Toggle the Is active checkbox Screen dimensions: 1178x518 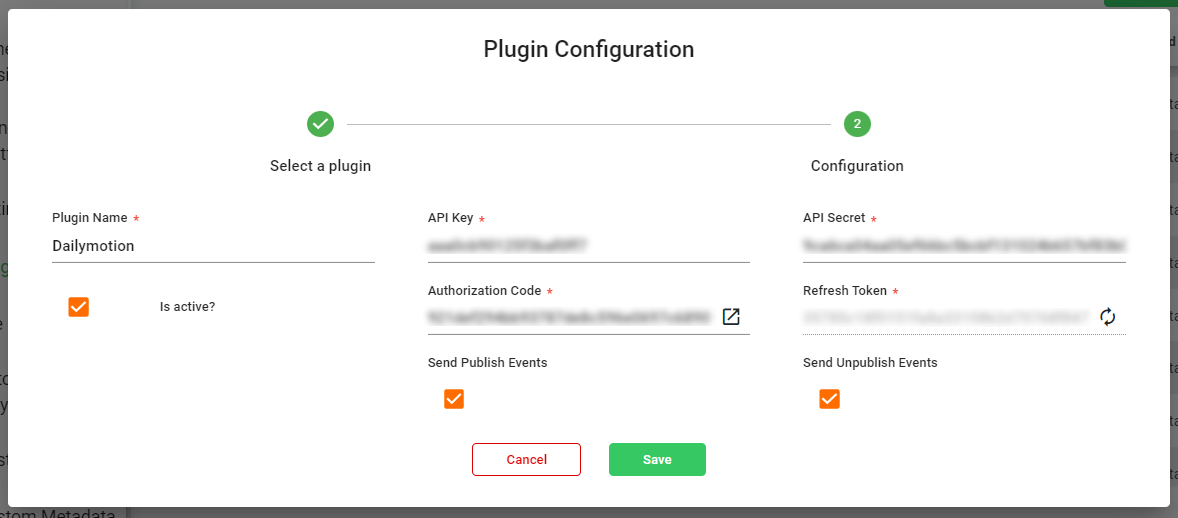point(79,307)
